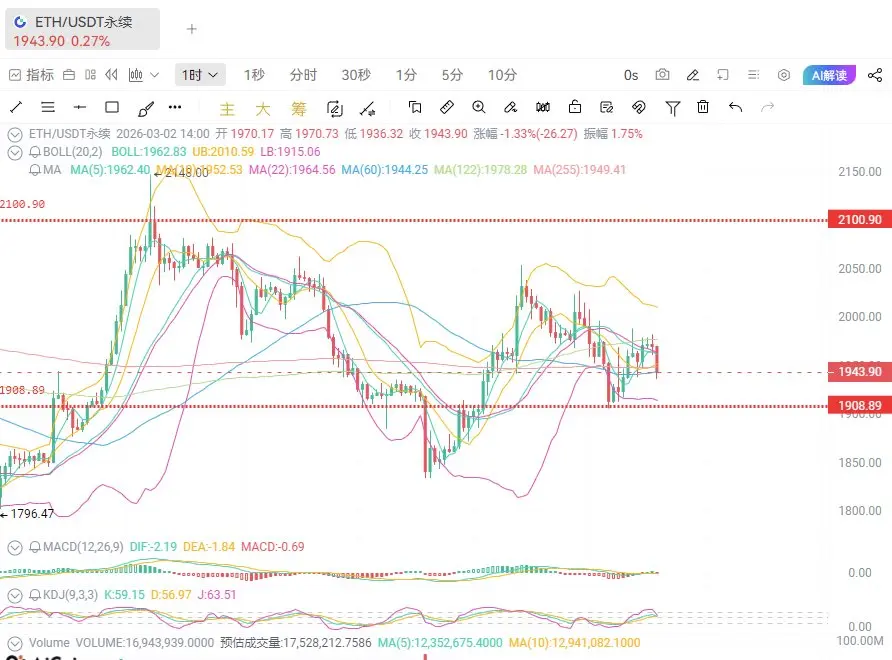Click the redo arrow
This screenshot has width=892, height=660.
click(767, 107)
